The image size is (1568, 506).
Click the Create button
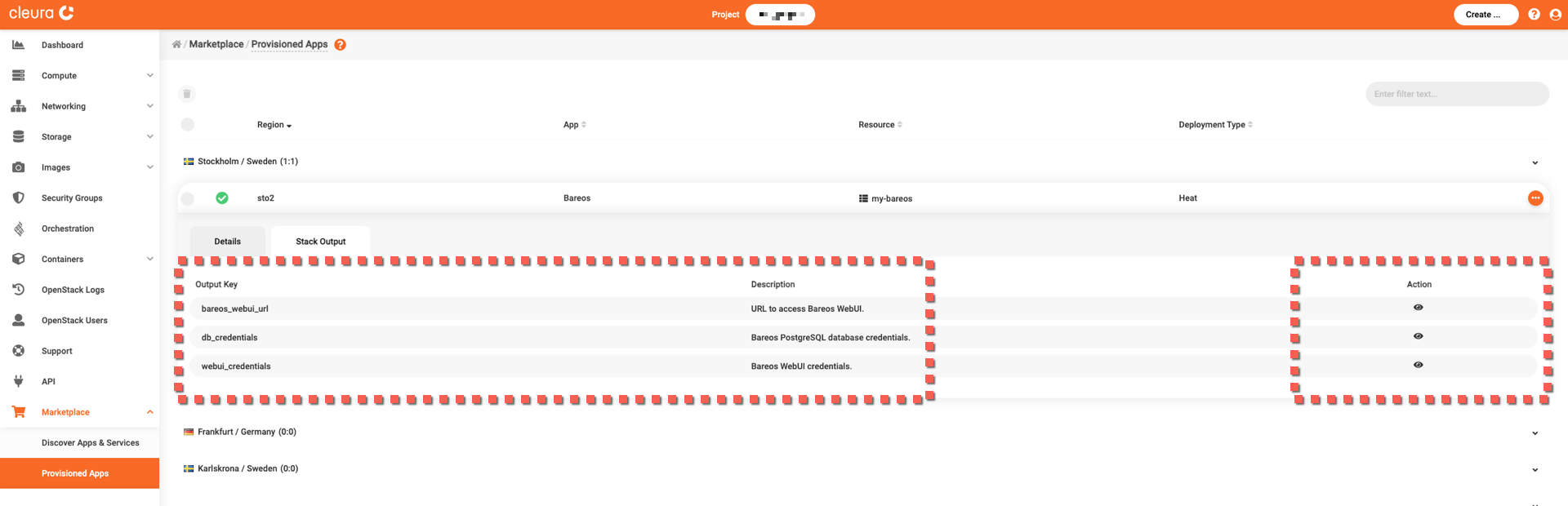point(1485,15)
